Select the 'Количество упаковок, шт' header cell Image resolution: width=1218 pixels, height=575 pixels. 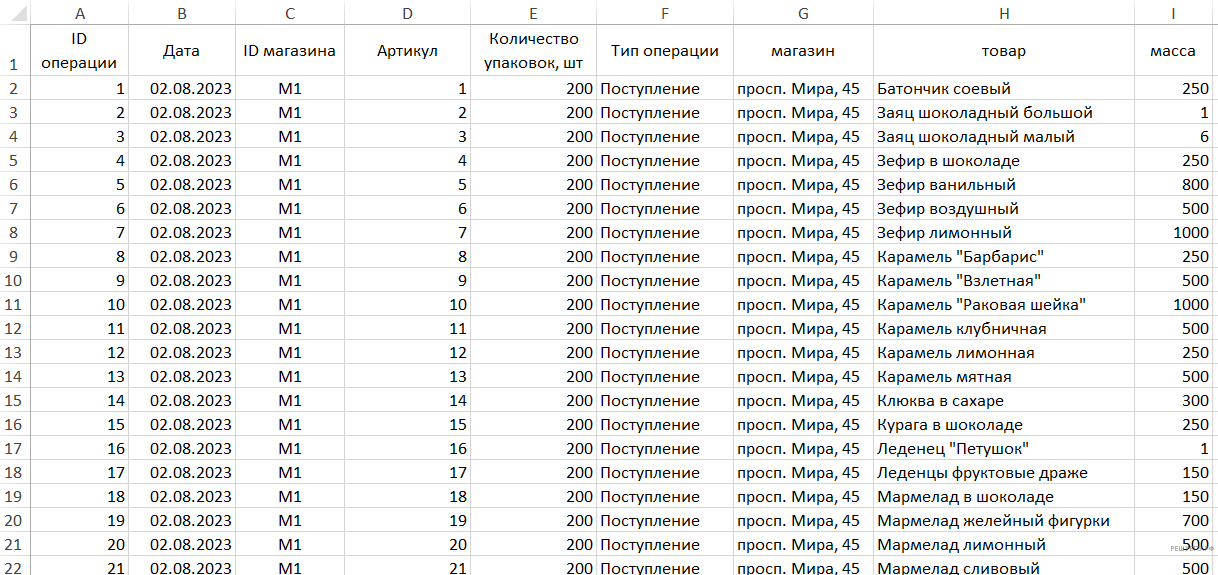point(533,51)
